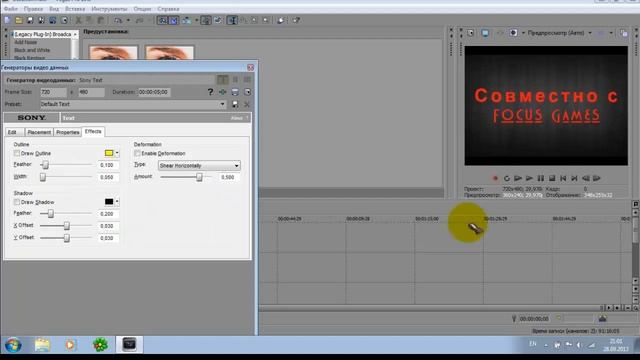Click the Vegas taskbar icon
This screenshot has width=640, height=360.
coord(129,344)
